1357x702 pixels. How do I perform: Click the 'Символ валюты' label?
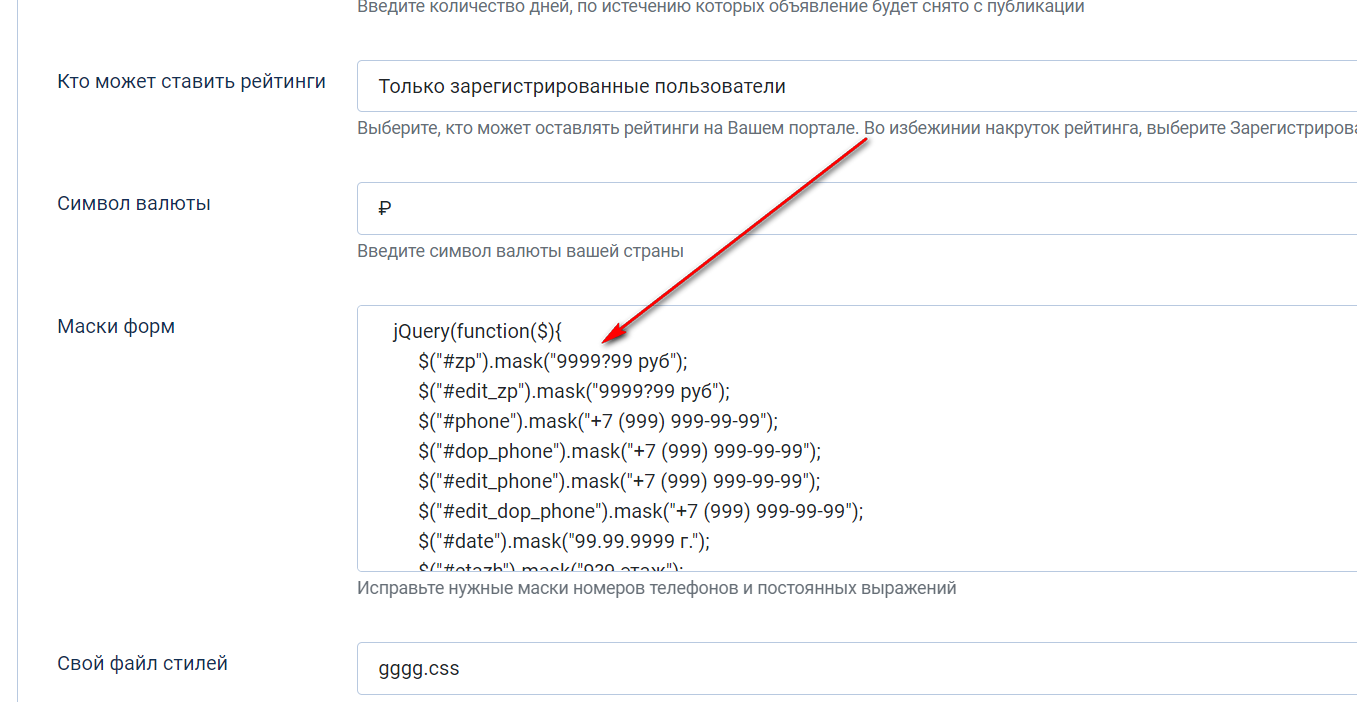(134, 204)
